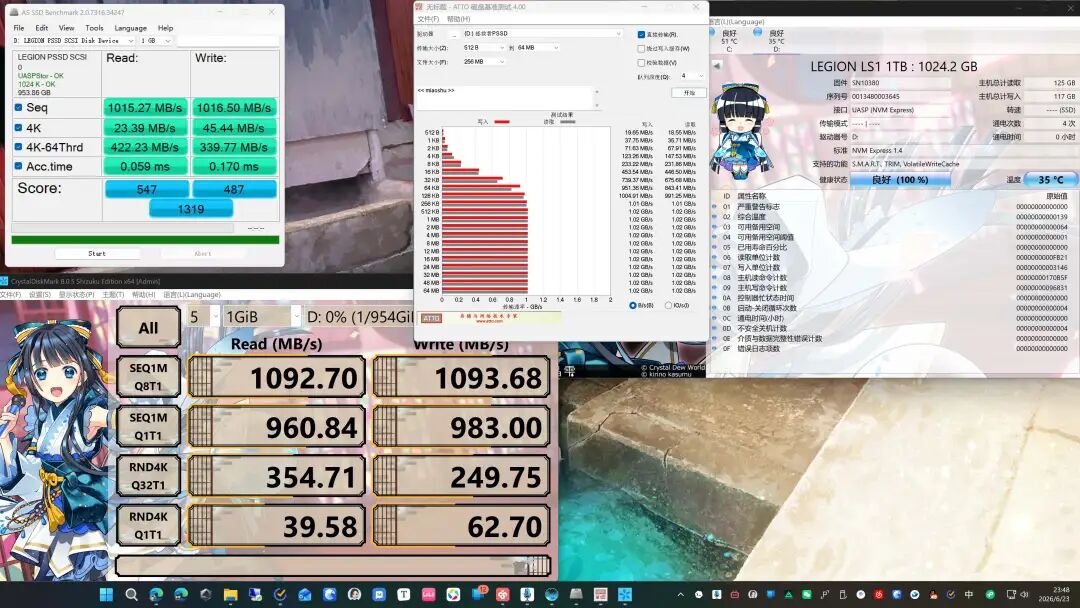Open the File menu in AS SSD
The image size is (1080, 608).
click(x=19, y=28)
